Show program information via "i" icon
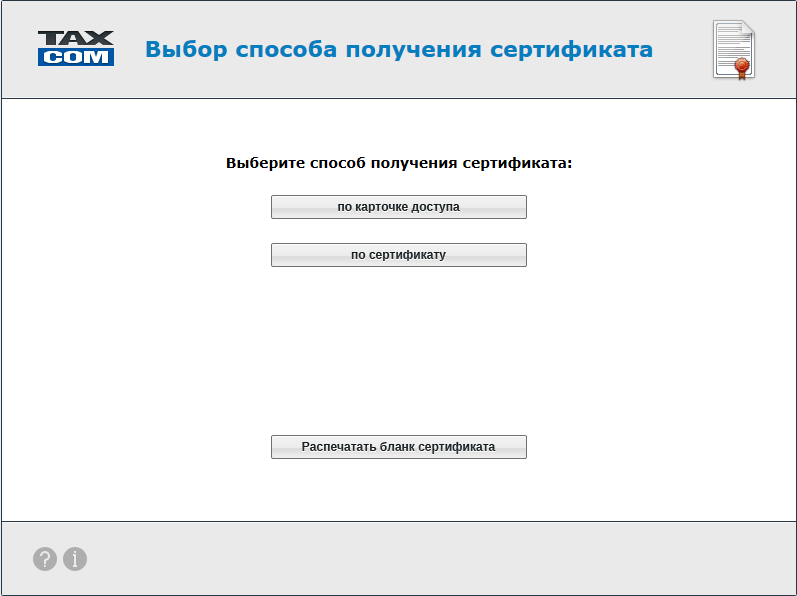The height and width of the screenshot is (596, 797). coord(75,559)
